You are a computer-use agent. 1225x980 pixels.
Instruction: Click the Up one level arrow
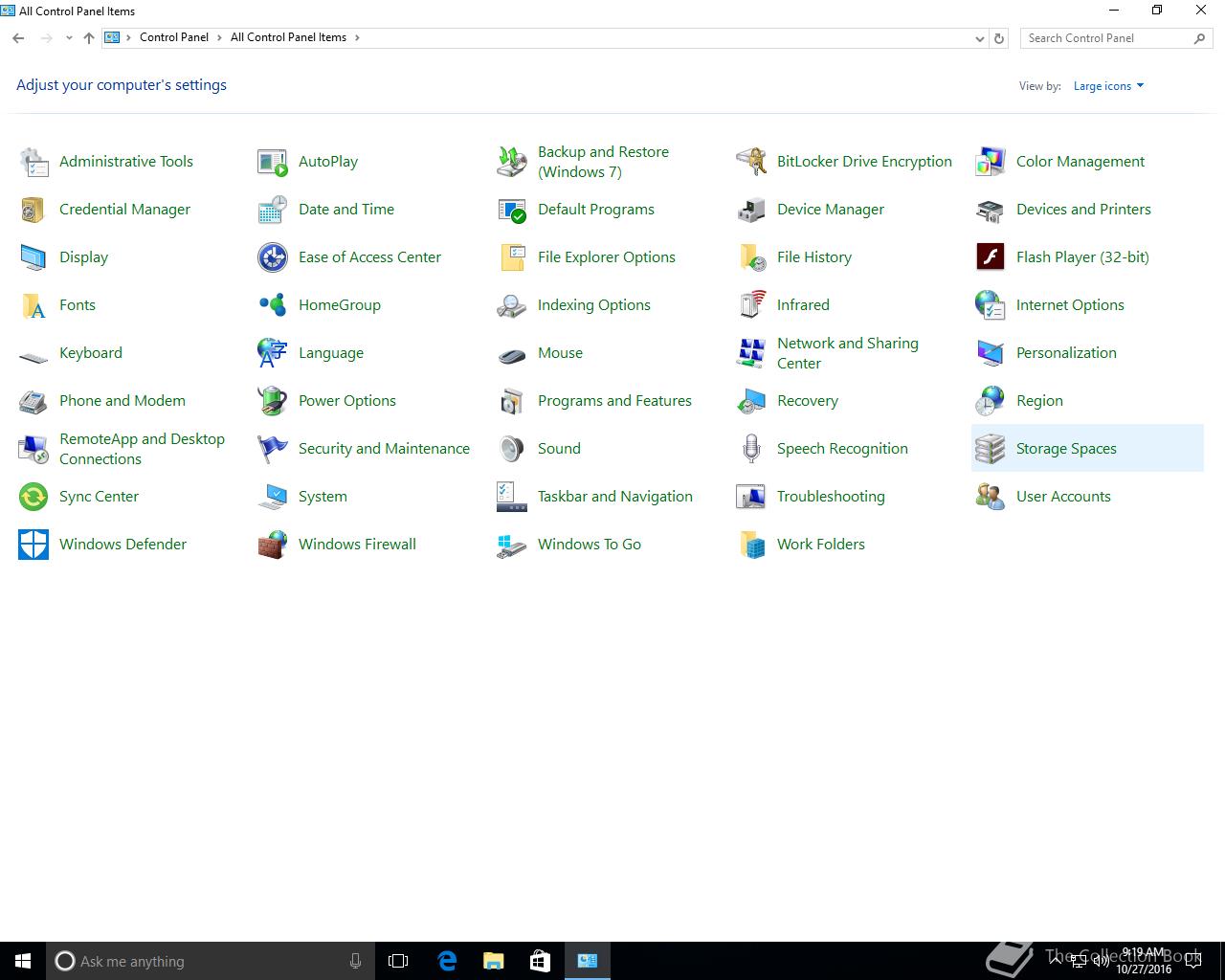pos(89,38)
